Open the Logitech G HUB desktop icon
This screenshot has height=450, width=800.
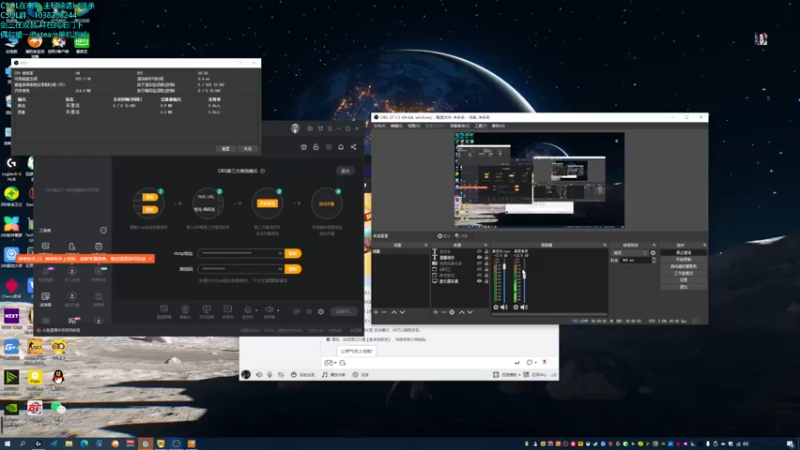(11, 162)
